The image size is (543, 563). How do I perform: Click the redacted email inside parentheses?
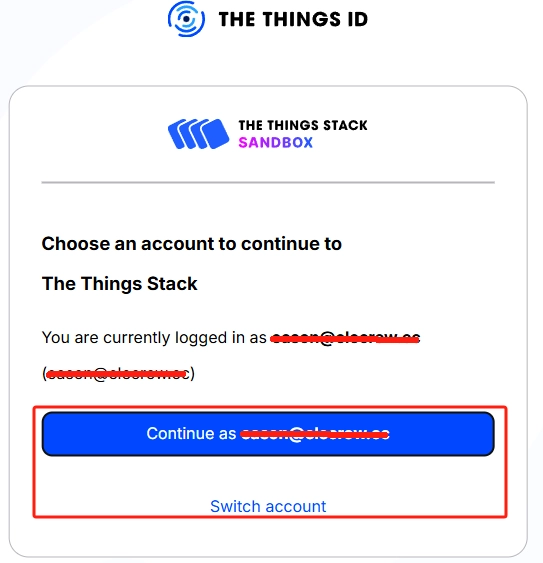(117, 374)
